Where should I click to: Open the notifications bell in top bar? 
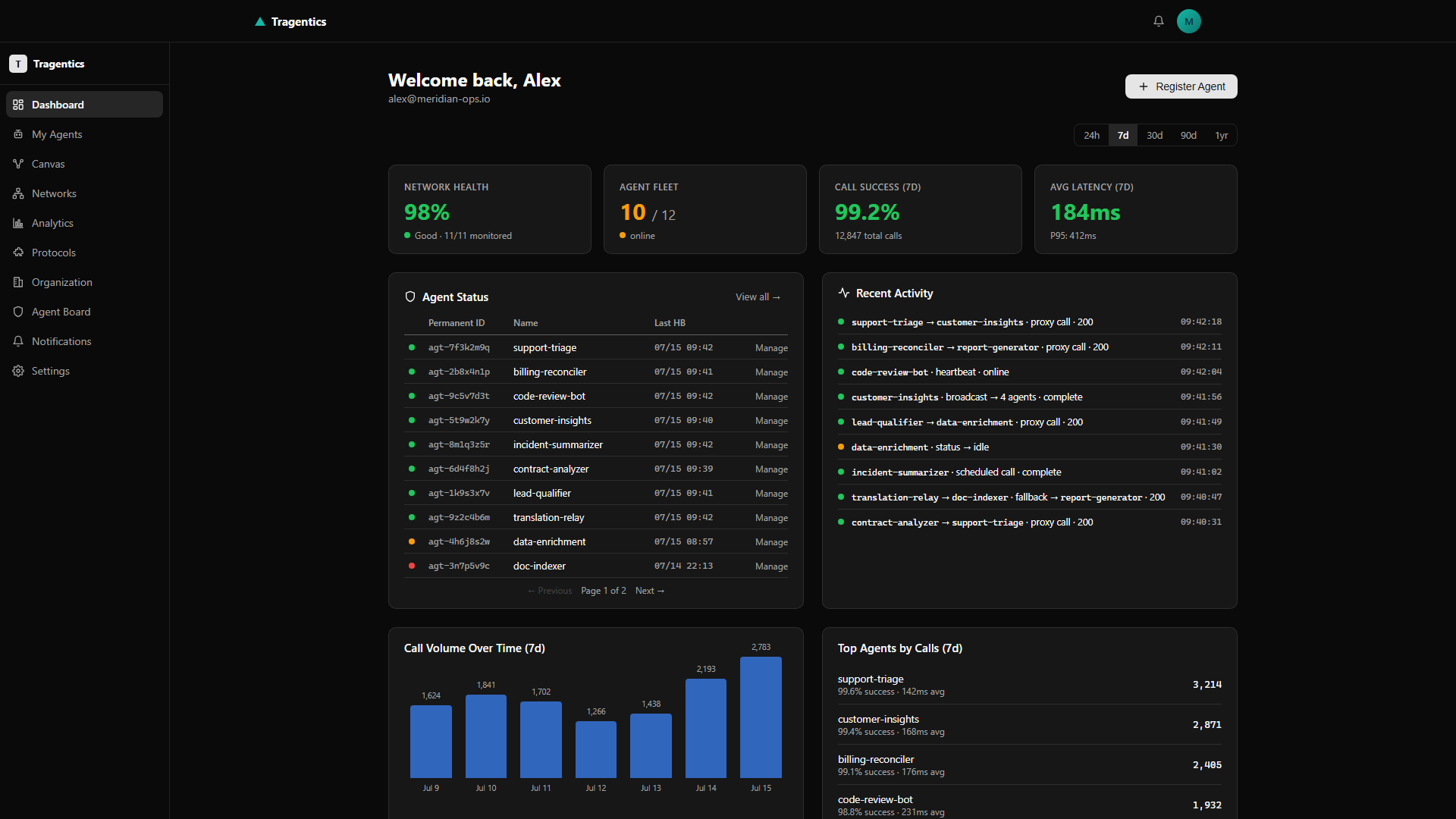coord(1158,21)
